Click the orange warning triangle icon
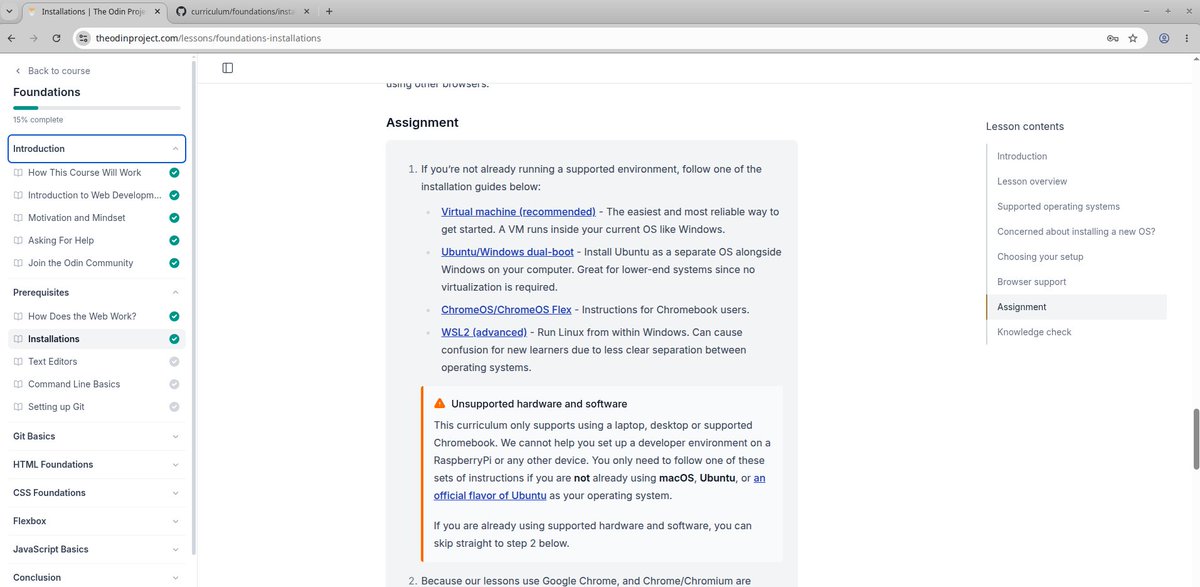This screenshot has width=1200, height=587. click(440, 404)
